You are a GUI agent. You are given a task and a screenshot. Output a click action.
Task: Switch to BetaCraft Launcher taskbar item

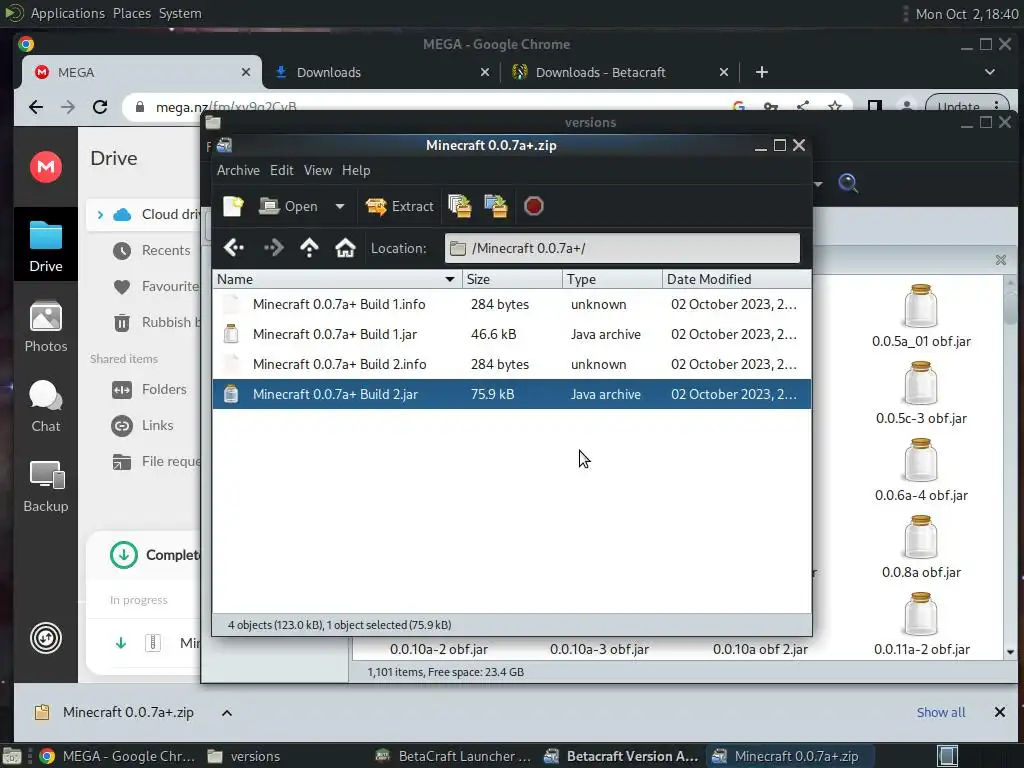click(x=454, y=756)
